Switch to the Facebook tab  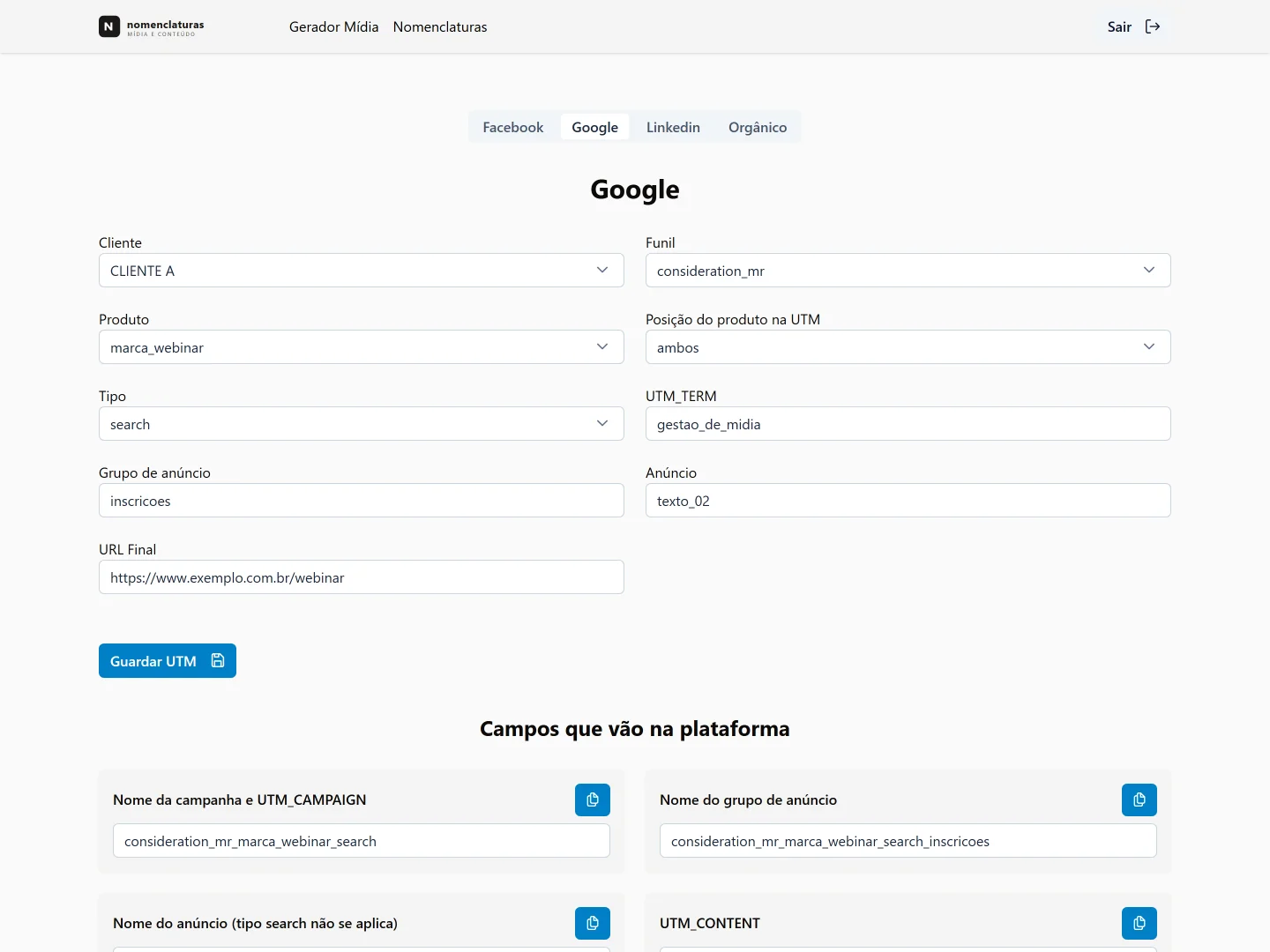[x=513, y=127]
